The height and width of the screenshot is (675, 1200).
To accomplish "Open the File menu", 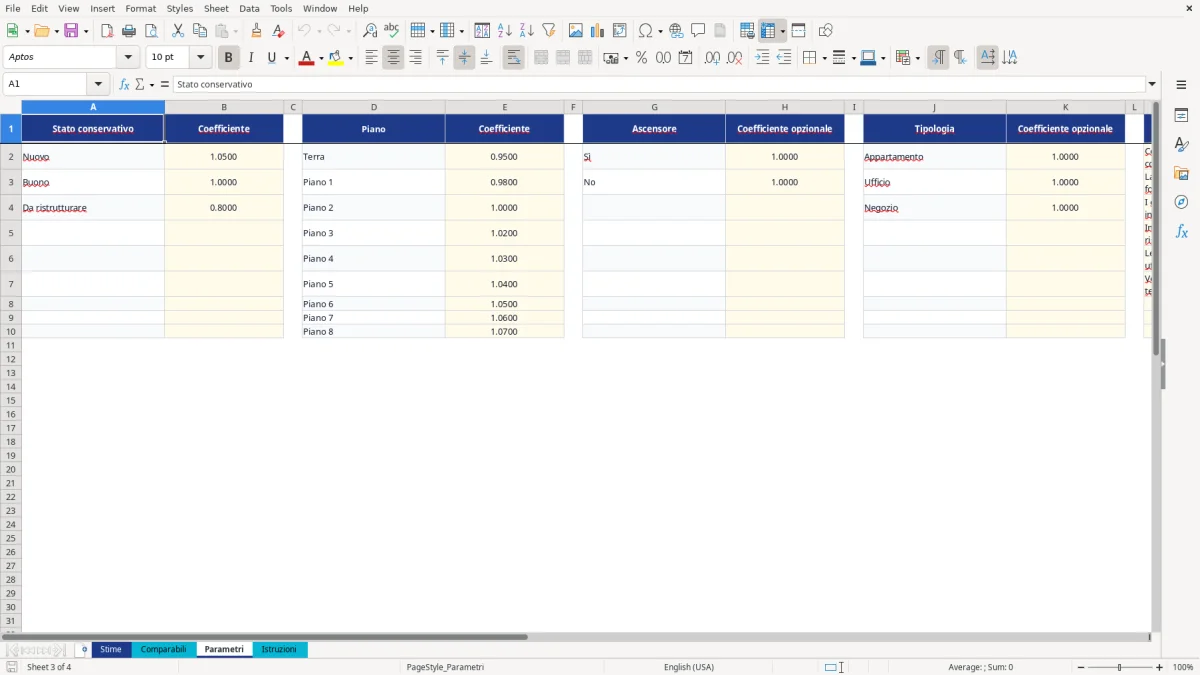I will pyautogui.click(x=13, y=8).
